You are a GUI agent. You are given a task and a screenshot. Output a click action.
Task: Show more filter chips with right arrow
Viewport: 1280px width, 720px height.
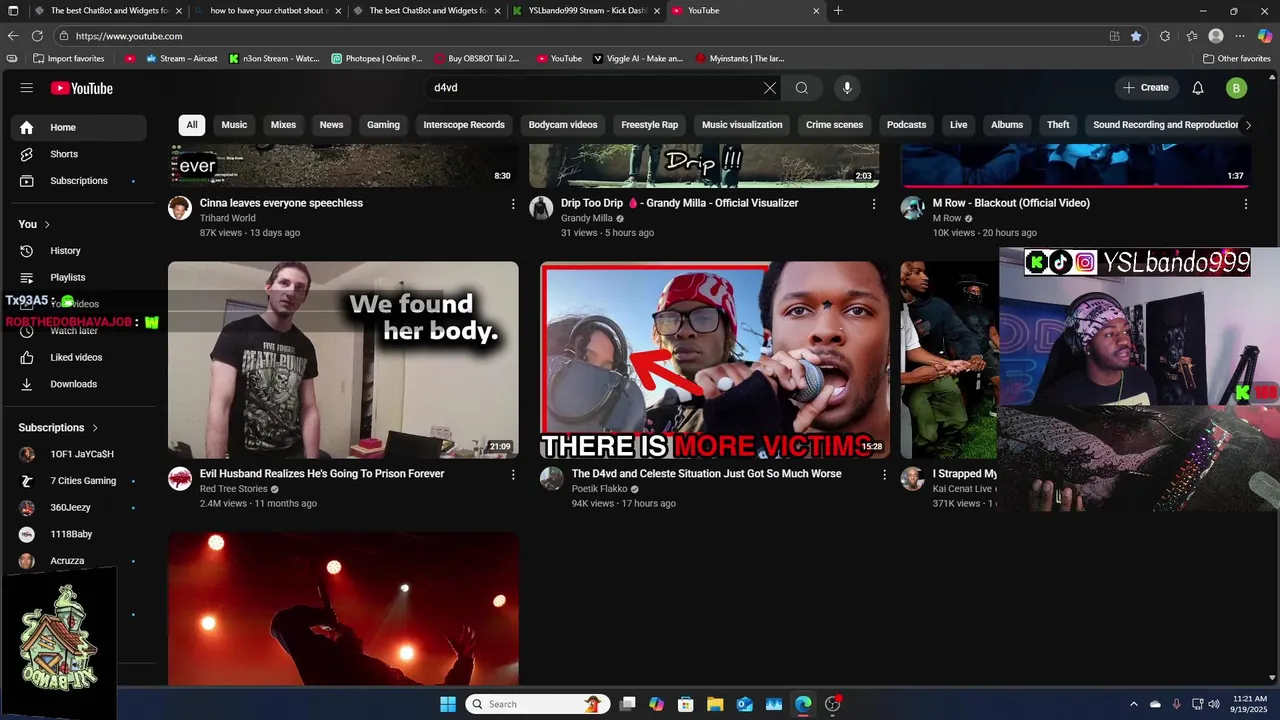(x=1247, y=125)
